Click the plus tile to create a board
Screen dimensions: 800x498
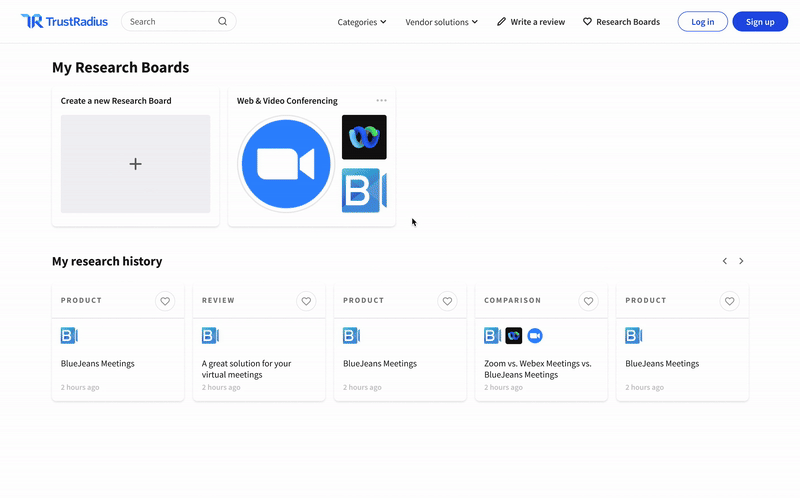pyautogui.click(x=135, y=164)
